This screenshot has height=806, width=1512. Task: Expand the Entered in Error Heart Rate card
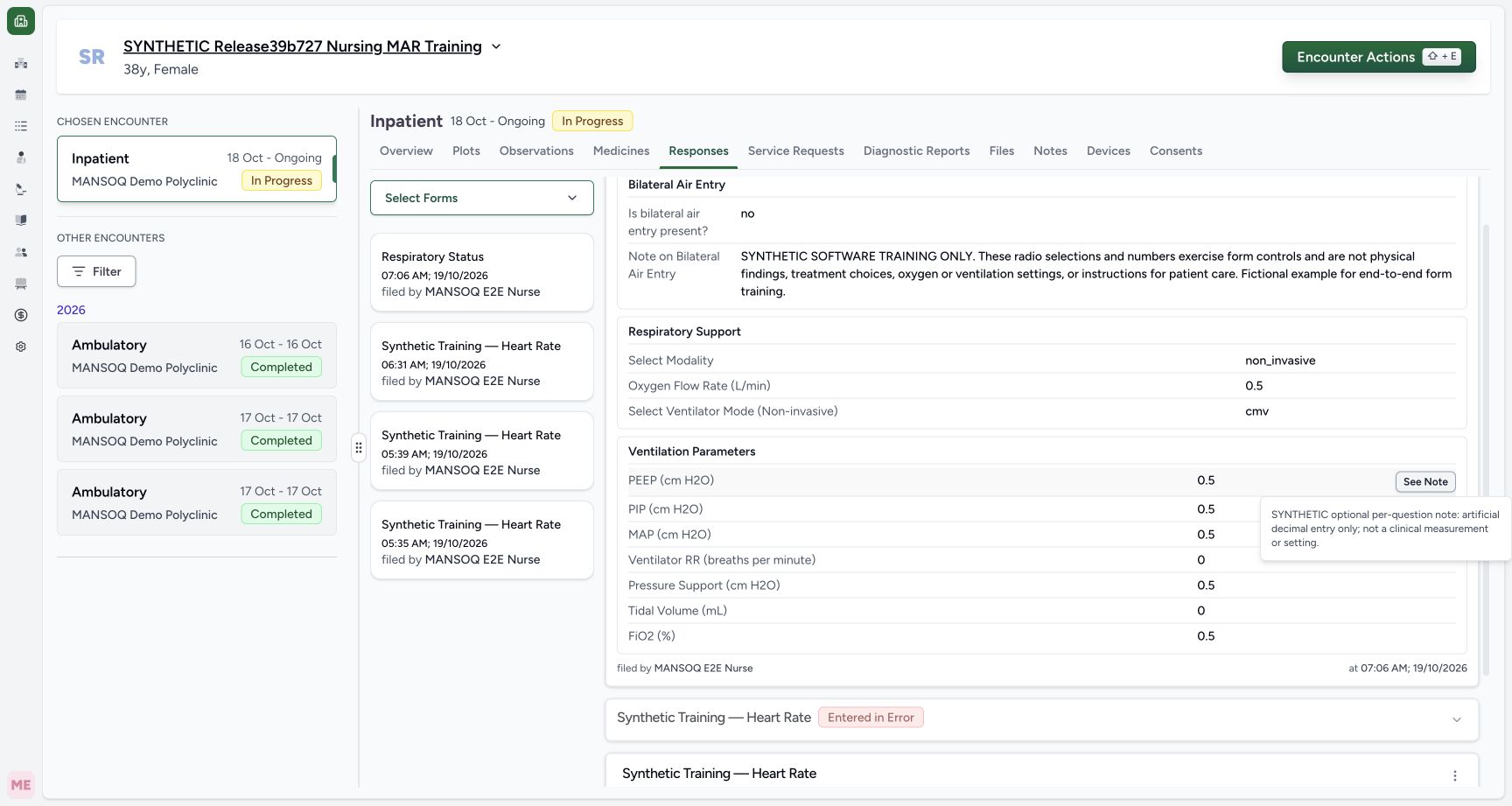click(x=1042, y=718)
